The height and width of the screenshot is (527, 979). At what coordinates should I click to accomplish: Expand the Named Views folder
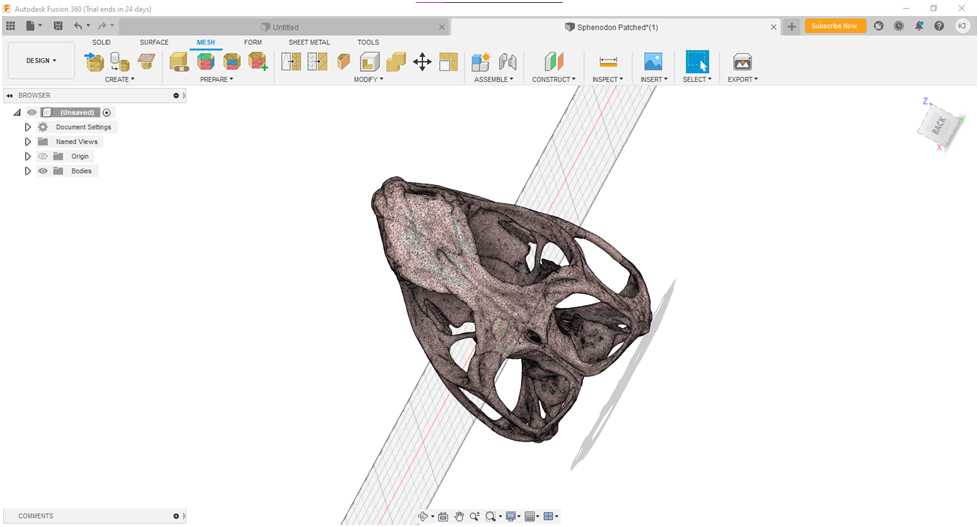(27, 142)
